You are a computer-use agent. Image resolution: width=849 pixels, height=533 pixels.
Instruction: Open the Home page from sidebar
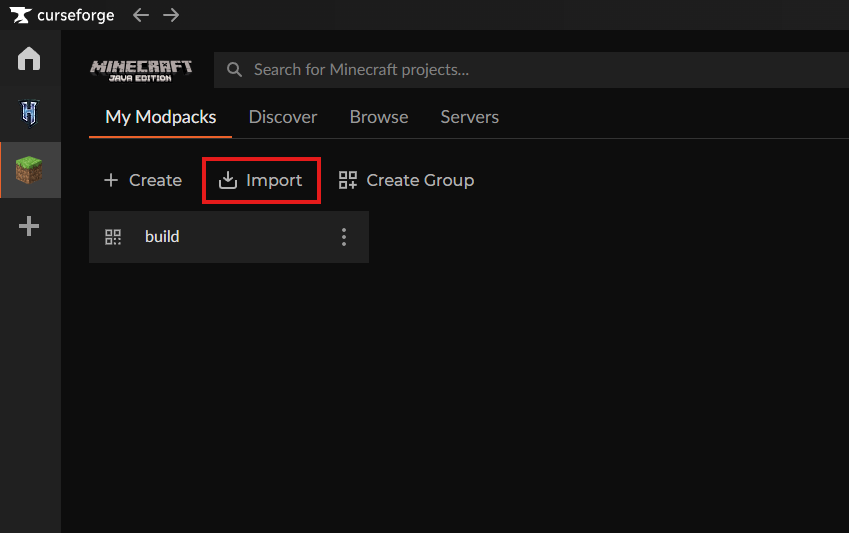point(29,59)
